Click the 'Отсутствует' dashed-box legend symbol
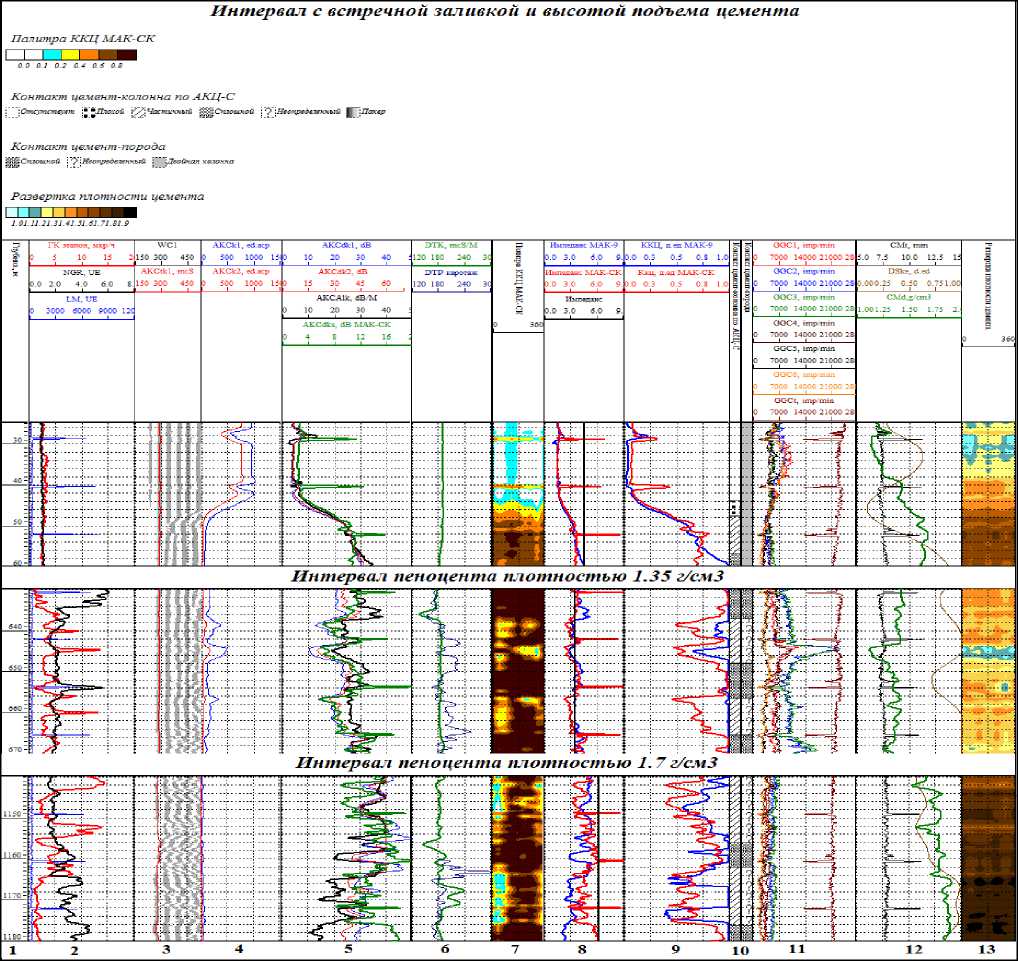This screenshot has width=1018, height=961. pyautogui.click(x=12, y=112)
